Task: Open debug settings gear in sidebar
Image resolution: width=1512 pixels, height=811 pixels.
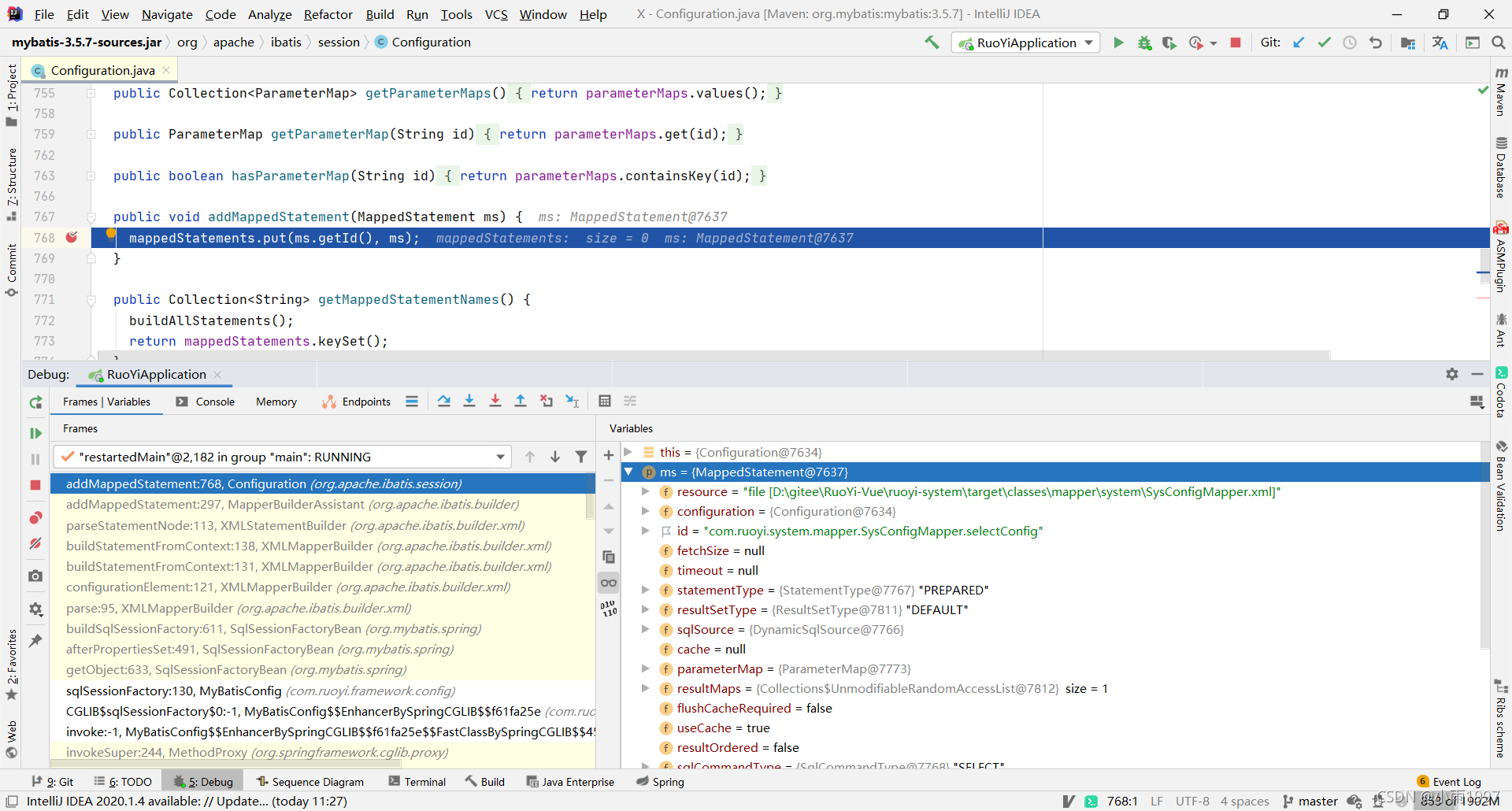Action: coord(35,609)
